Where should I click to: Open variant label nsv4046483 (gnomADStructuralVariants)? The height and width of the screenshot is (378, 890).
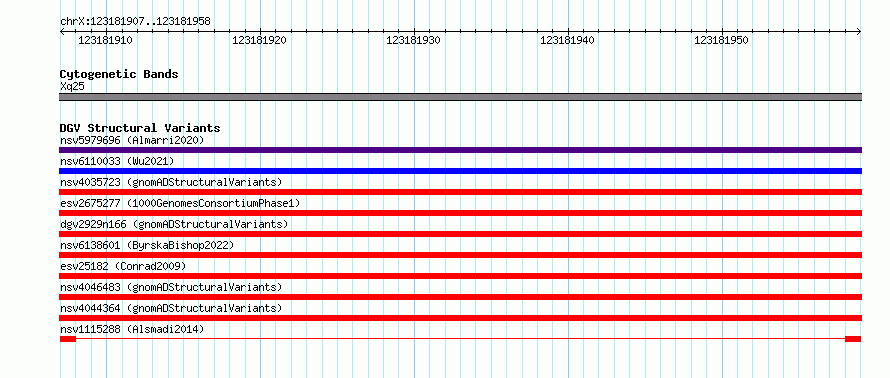coord(171,287)
